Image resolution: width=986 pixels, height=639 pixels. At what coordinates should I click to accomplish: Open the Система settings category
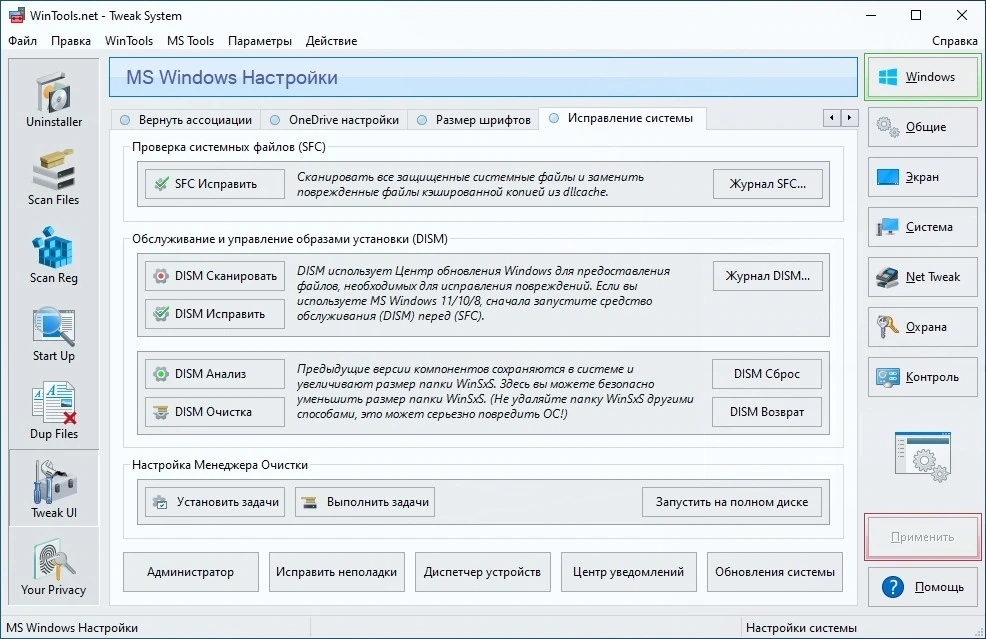(922, 227)
